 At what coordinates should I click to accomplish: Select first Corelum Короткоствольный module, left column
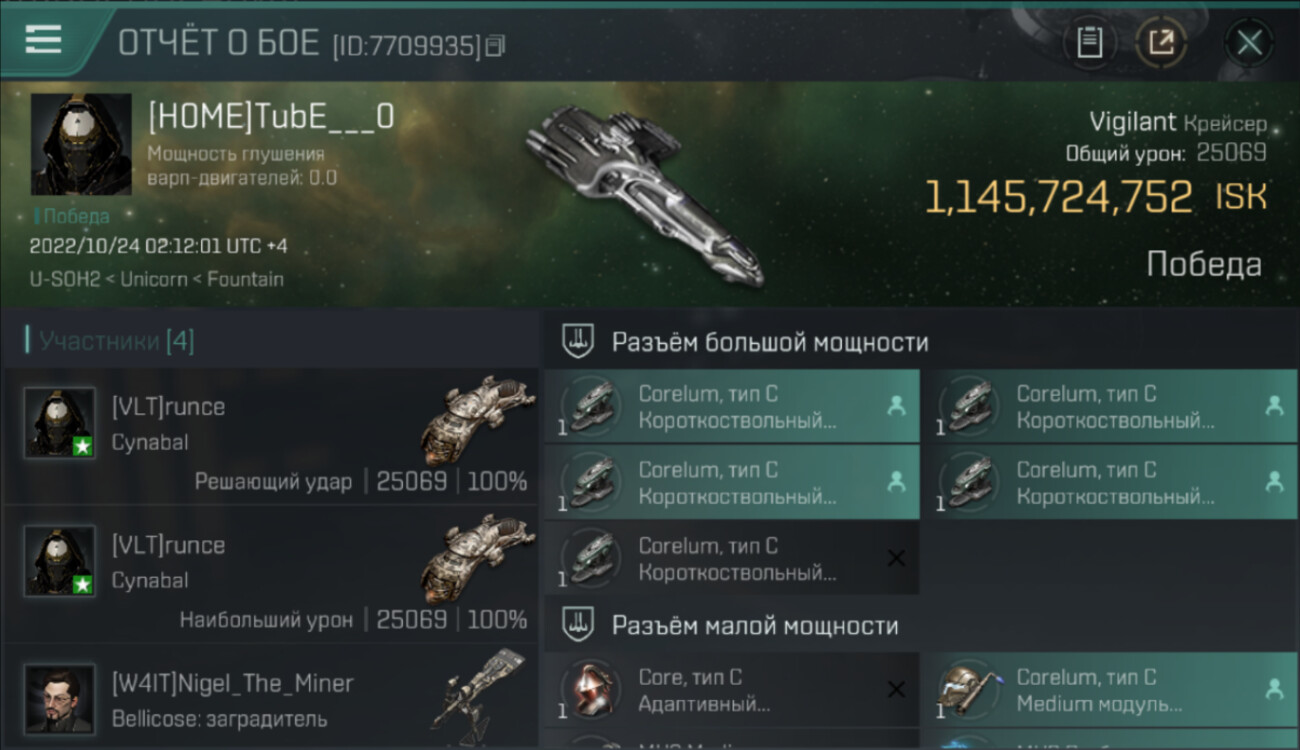732,406
